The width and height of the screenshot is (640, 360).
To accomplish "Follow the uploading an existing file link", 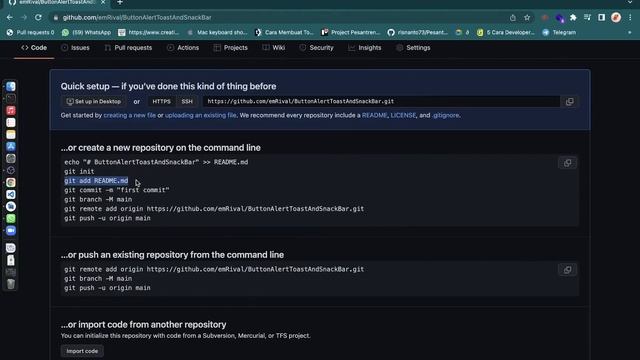I will coord(200,116).
